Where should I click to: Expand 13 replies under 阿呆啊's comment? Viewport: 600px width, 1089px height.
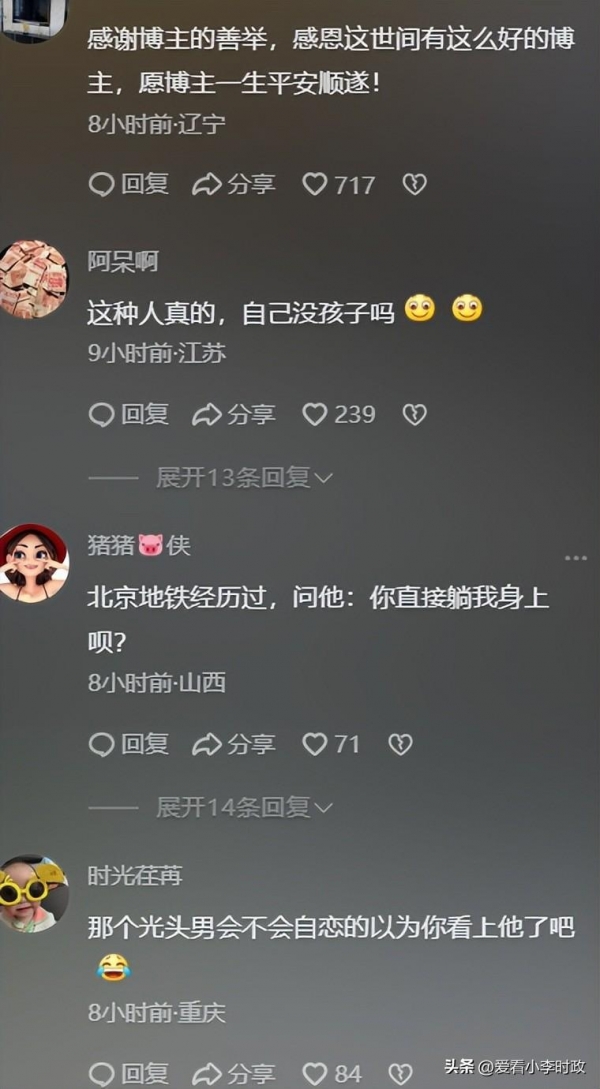(x=244, y=478)
